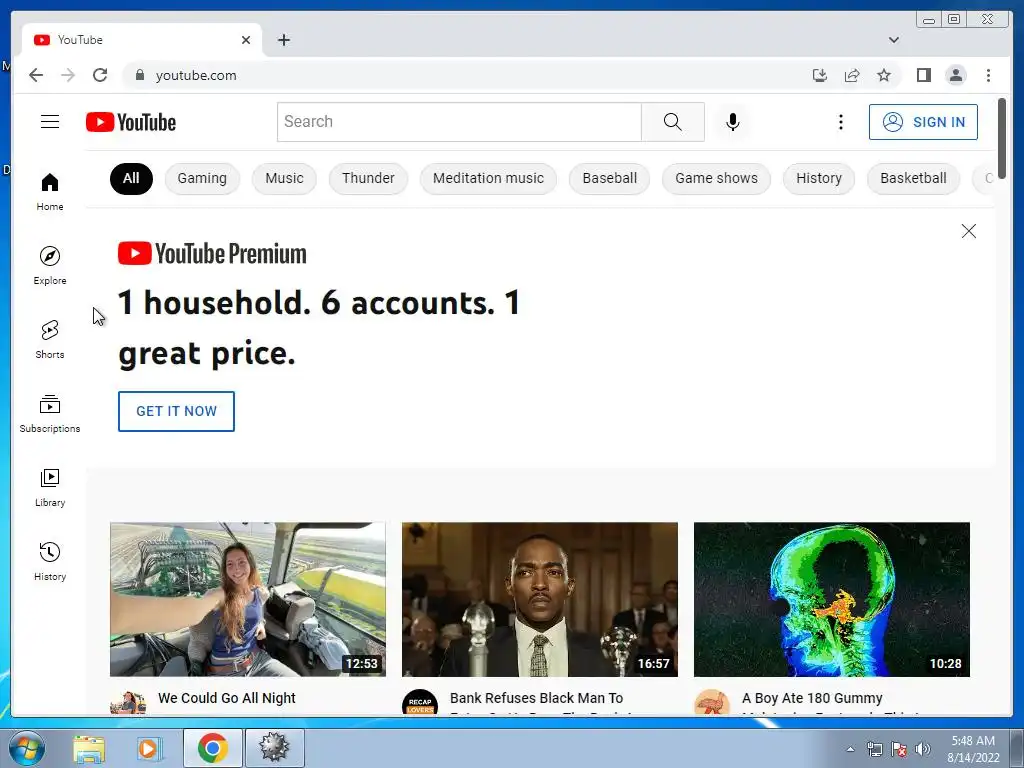Open the 10:28 skull scan thumbnail
Screen dimensions: 1024x768
(831, 599)
